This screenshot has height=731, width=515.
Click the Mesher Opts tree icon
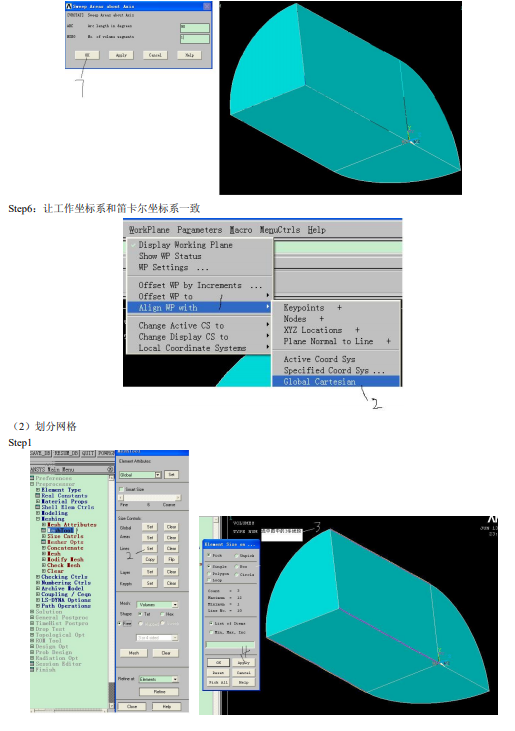coord(44,542)
